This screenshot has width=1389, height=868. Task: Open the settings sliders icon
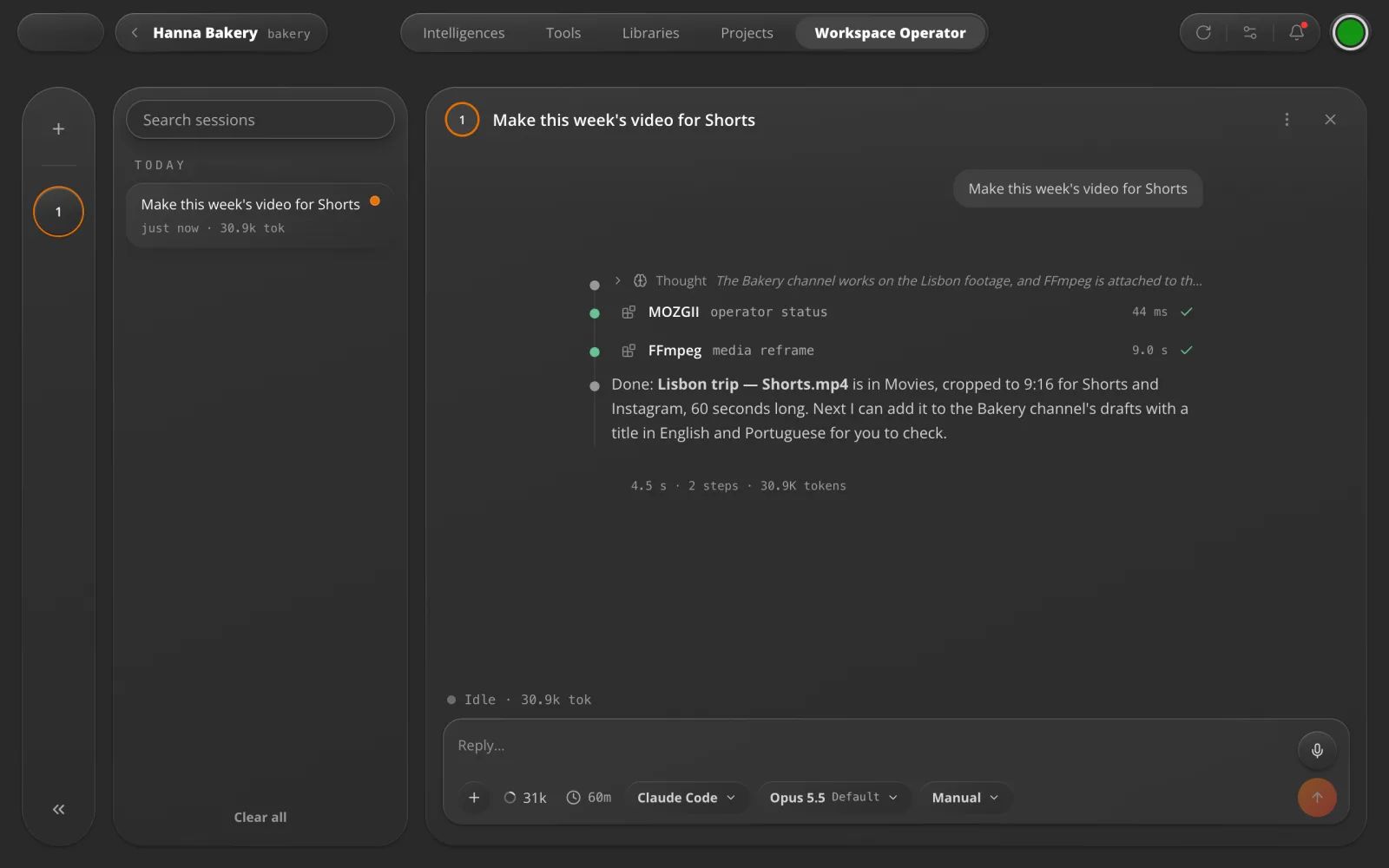tap(1250, 32)
